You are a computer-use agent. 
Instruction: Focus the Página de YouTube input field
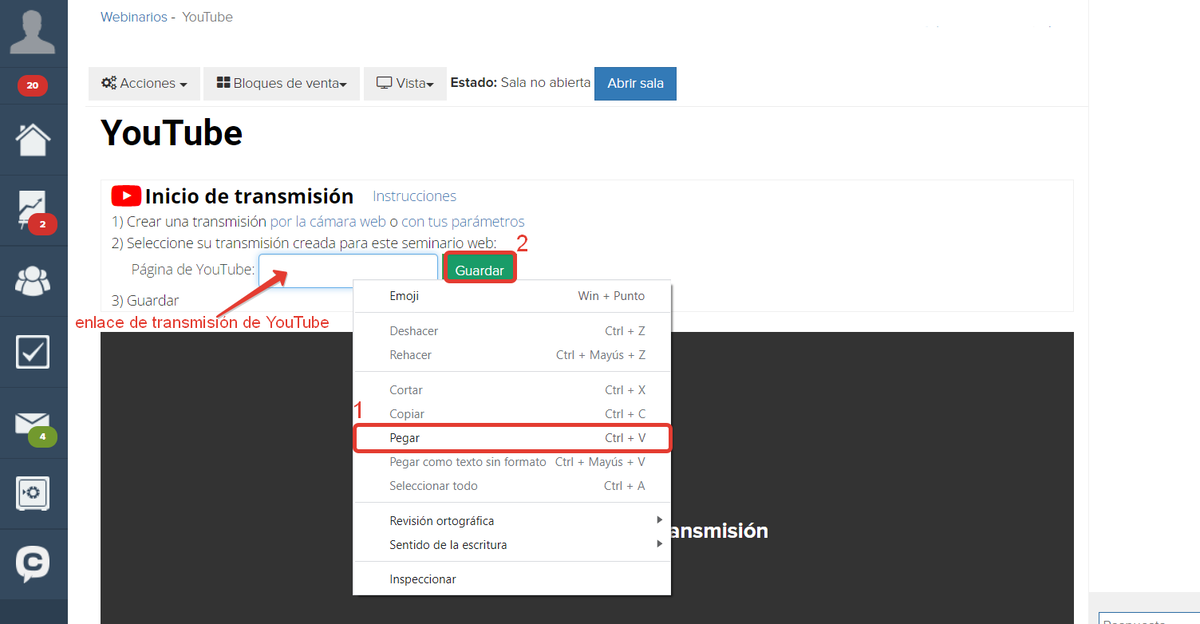coord(348,270)
